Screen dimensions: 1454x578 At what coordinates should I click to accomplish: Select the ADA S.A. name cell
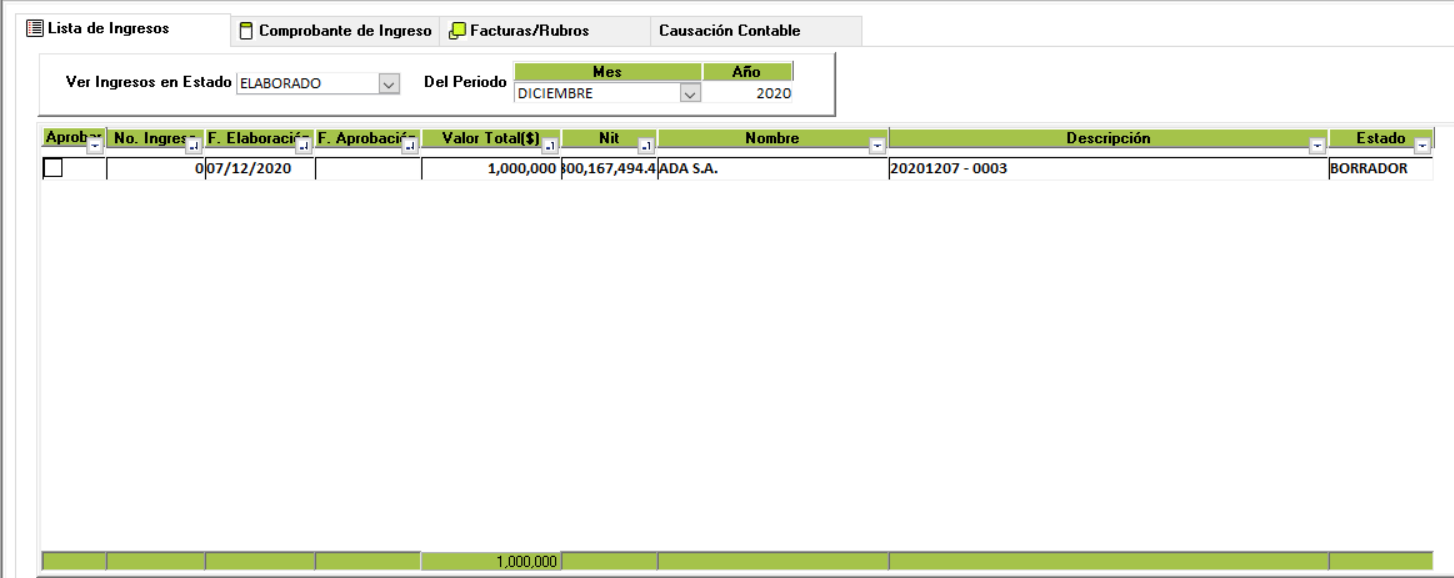coord(772,169)
